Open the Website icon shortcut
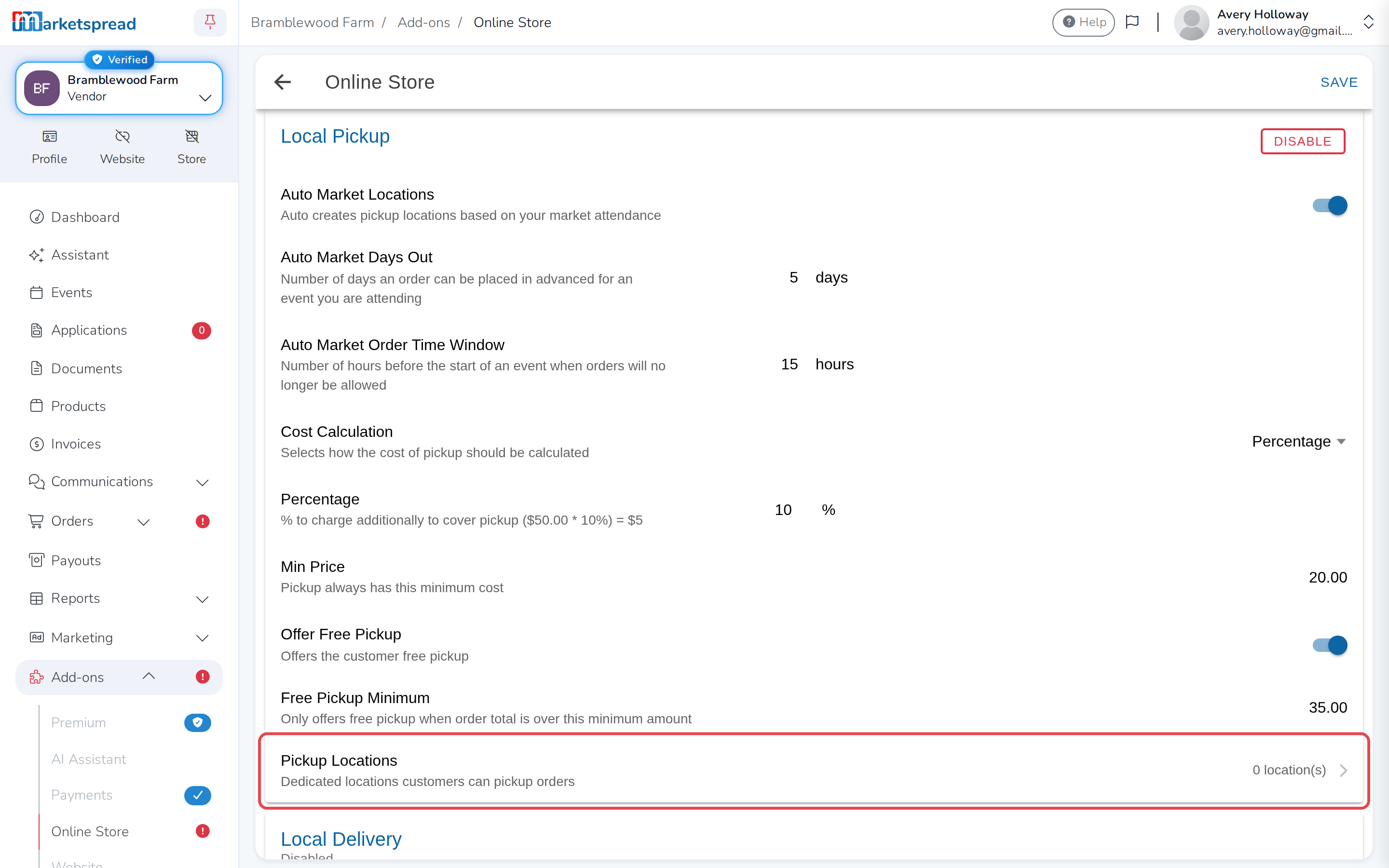1389x868 pixels. point(122,136)
